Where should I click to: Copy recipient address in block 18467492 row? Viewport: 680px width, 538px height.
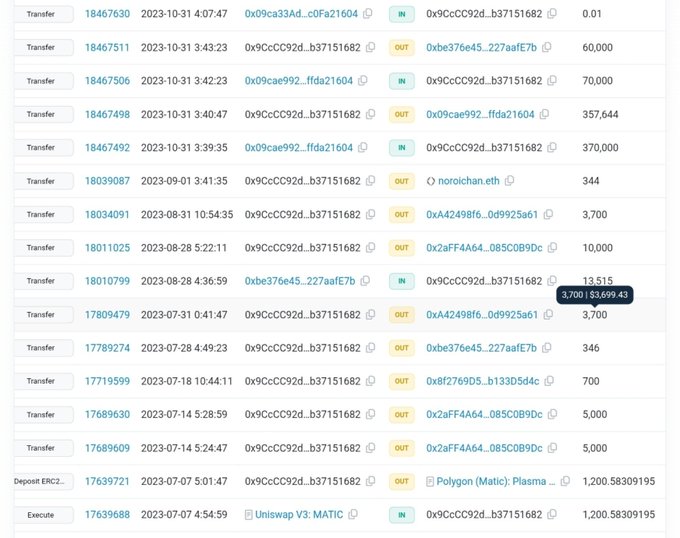click(x=552, y=147)
